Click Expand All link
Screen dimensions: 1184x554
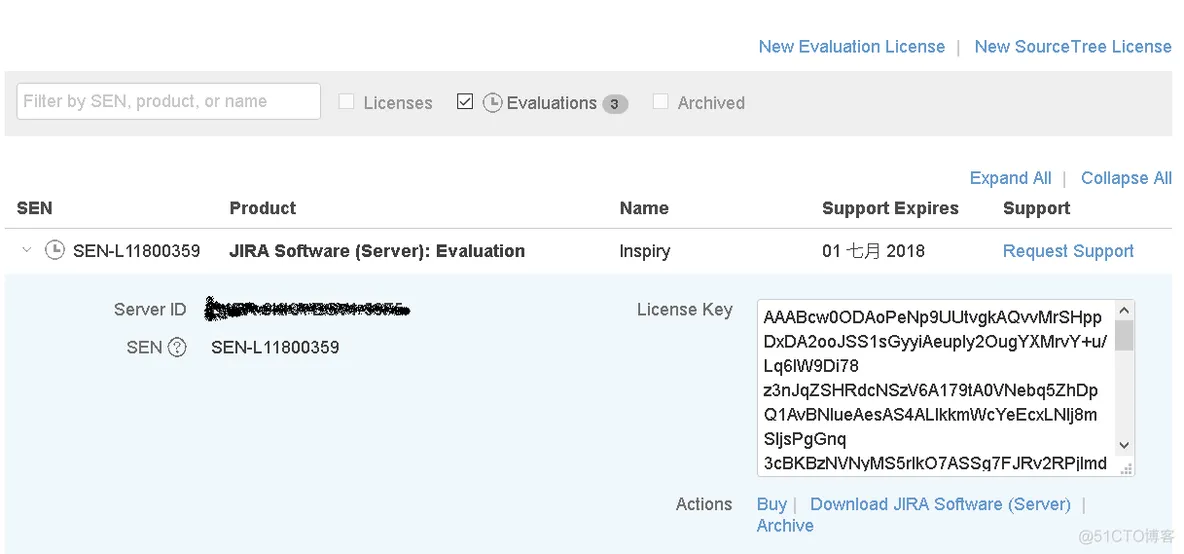click(x=1010, y=178)
